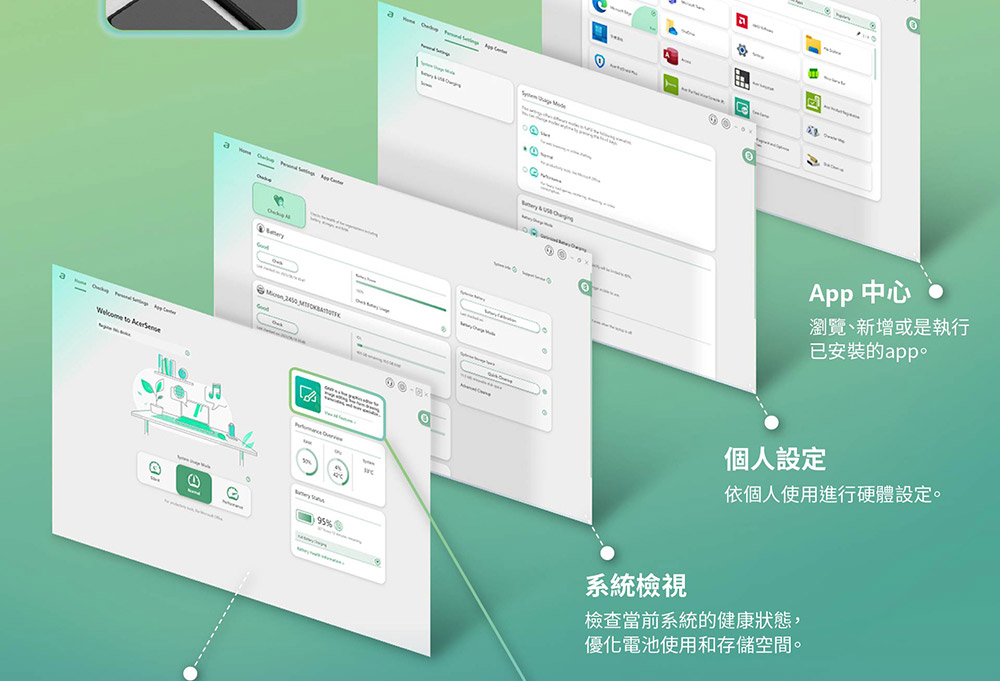The height and width of the screenshot is (681, 1000).
Task: Open Personal Settings tab in the Checkup window
Action: click(297, 168)
